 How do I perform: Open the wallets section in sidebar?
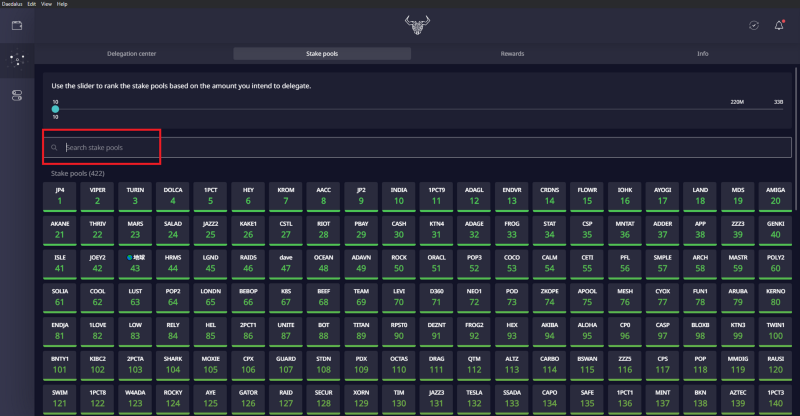[x=17, y=26]
